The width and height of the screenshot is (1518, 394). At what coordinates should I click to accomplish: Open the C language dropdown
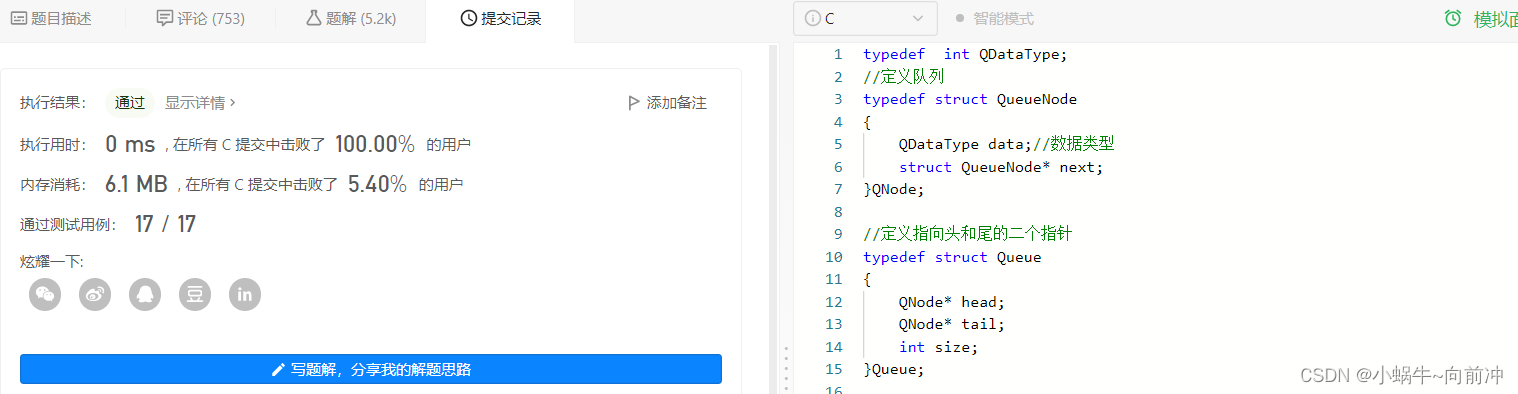(x=865, y=18)
